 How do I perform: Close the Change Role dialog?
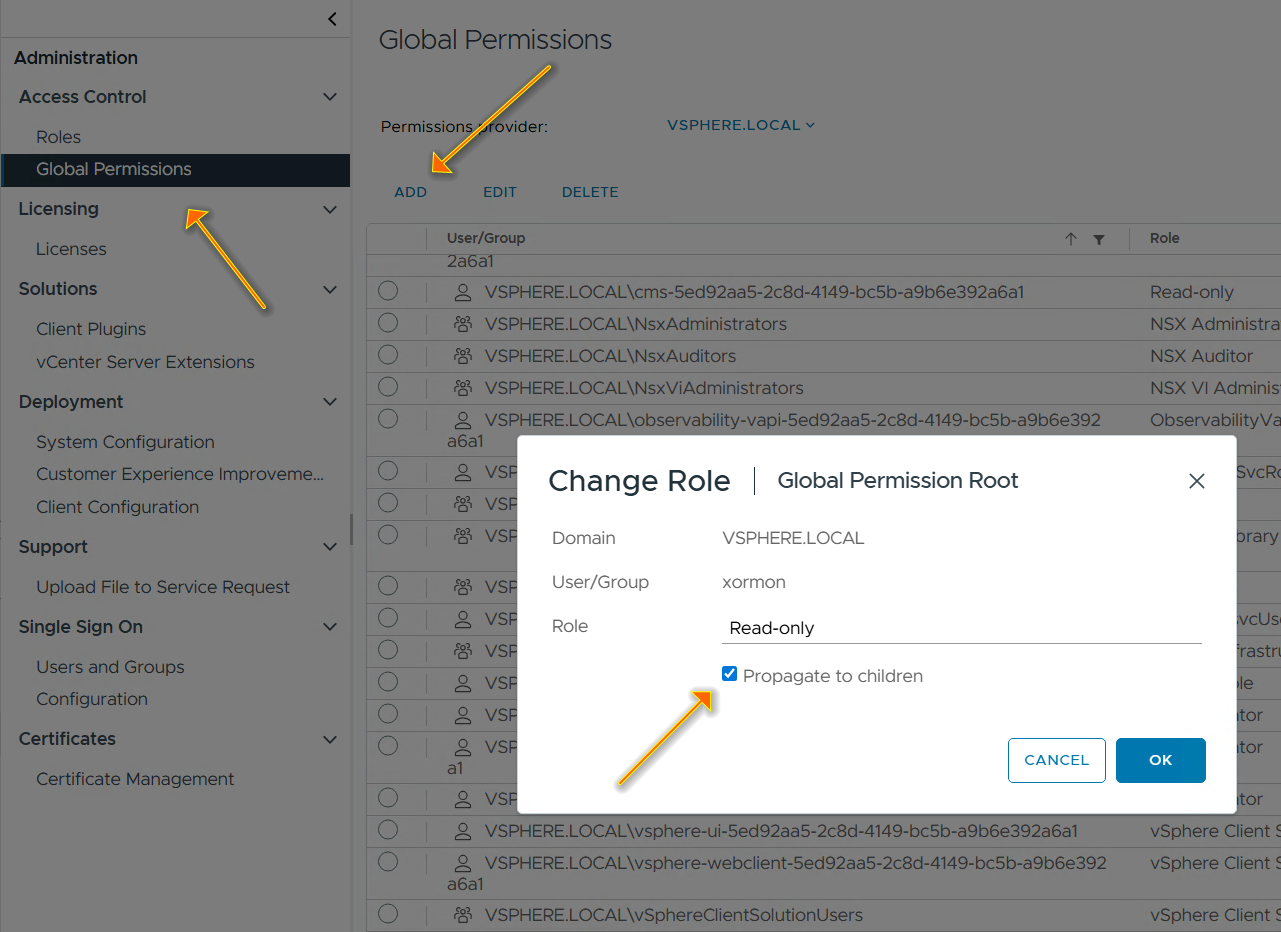(1196, 481)
